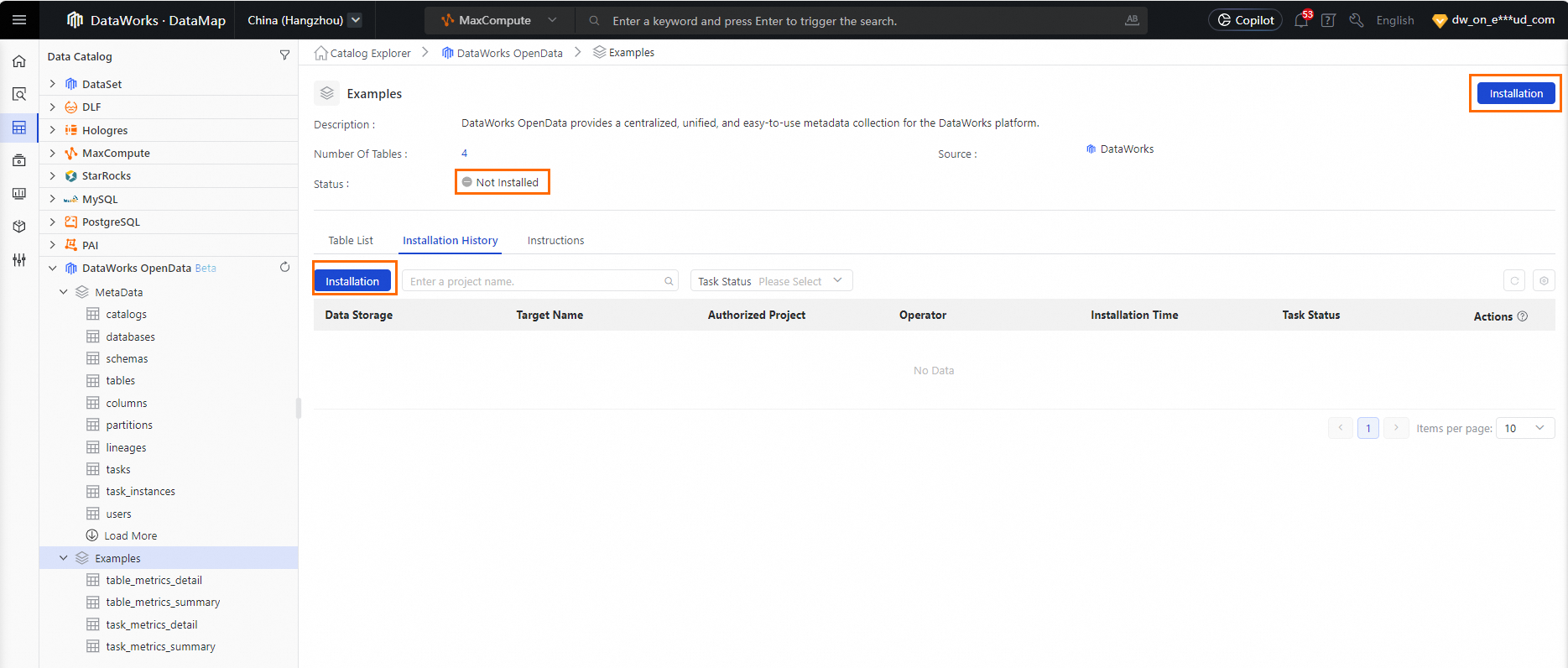The height and width of the screenshot is (668, 1568).
Task: Open the items per page dropdown
Action: tap(1525, 428)
